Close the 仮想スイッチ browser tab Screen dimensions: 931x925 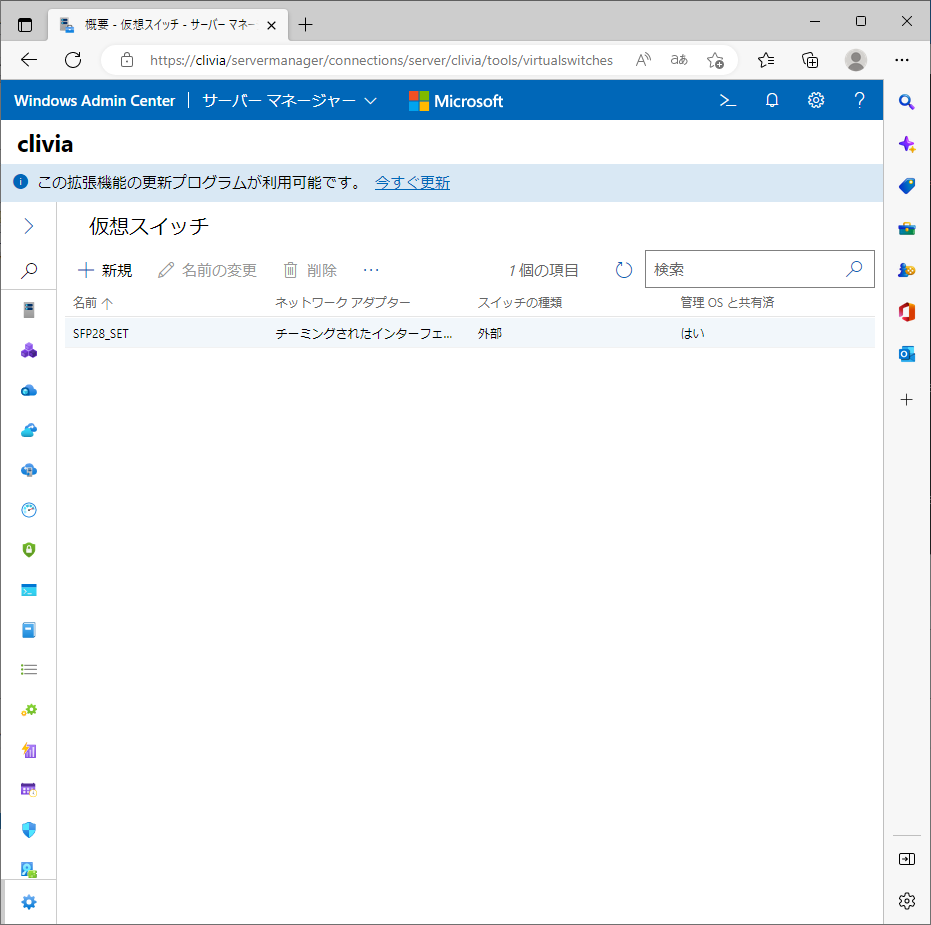[x=271, y=26]
